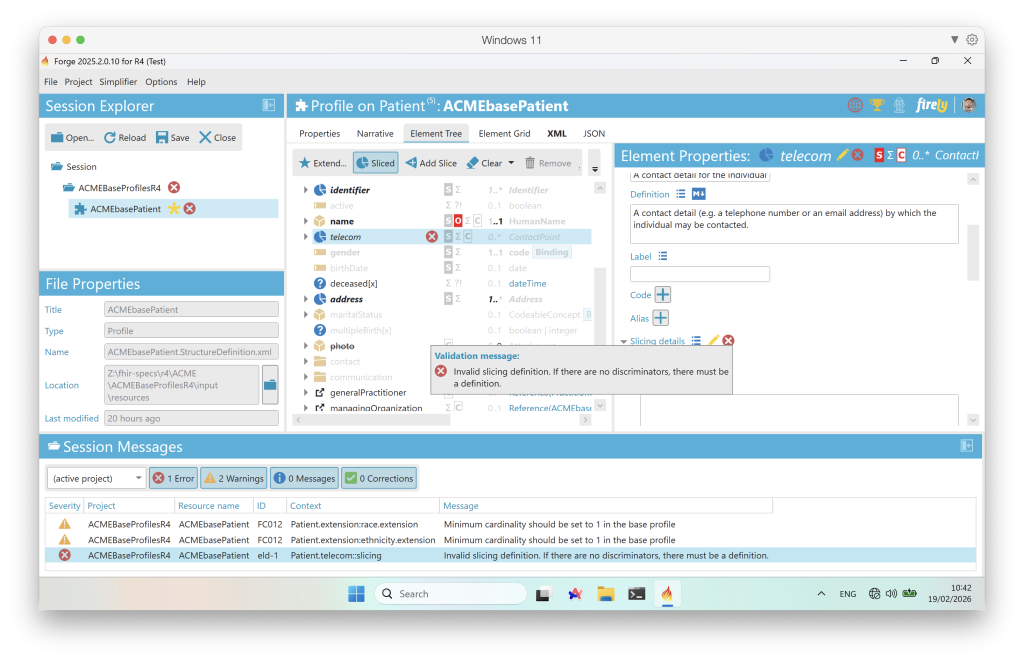
Task: Add an Alias with the plus button
Action: point(661,318)
